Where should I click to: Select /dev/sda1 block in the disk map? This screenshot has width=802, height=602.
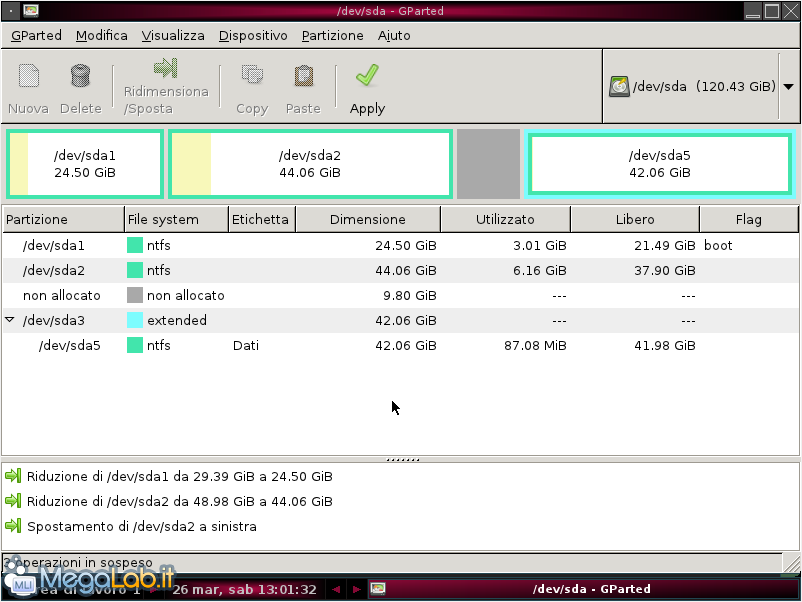pyautogui.click(x=85, y=164)
